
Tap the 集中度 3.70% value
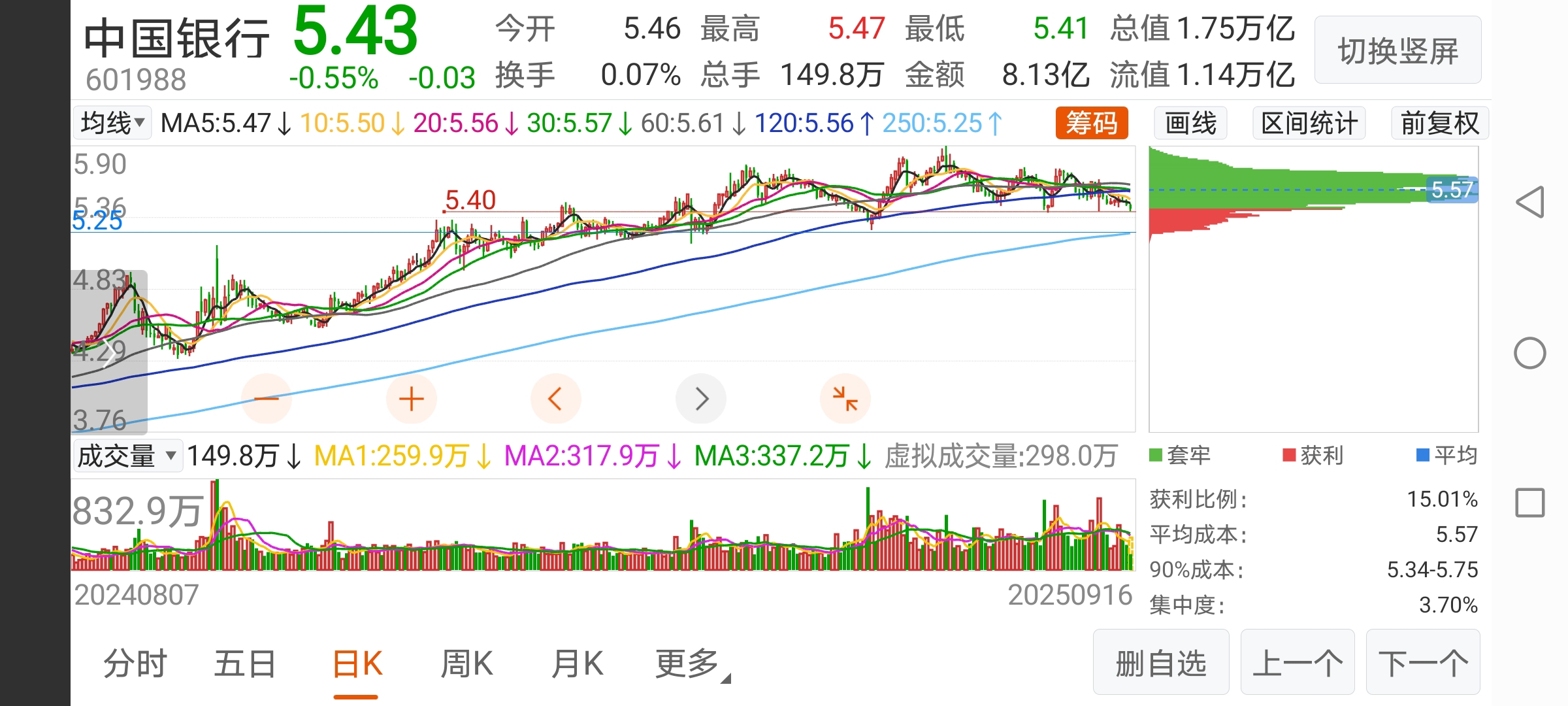1448,605
